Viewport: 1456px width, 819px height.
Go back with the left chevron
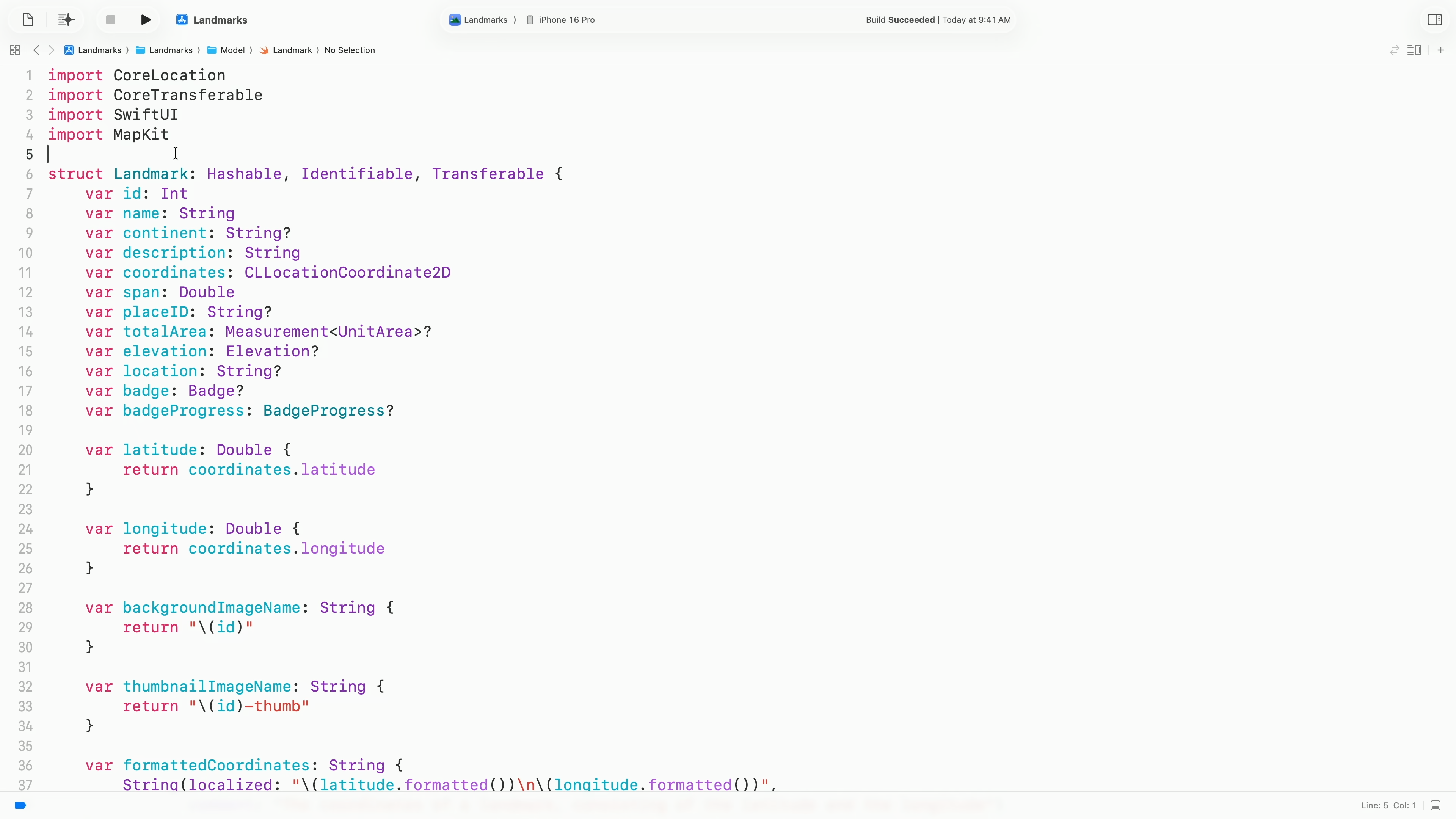click(x=36, y=50)
